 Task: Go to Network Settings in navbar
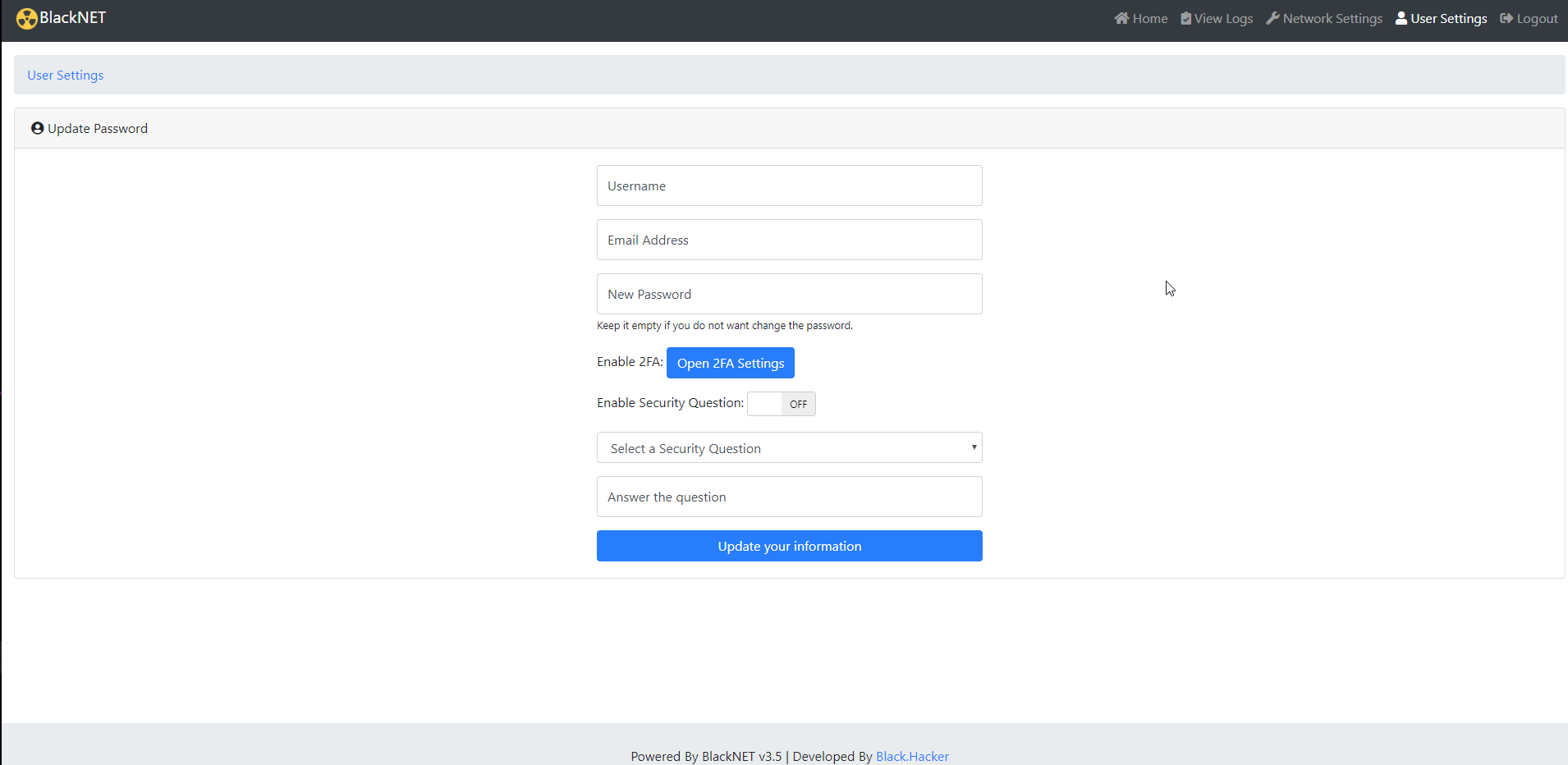click(x=1332, y=19)
